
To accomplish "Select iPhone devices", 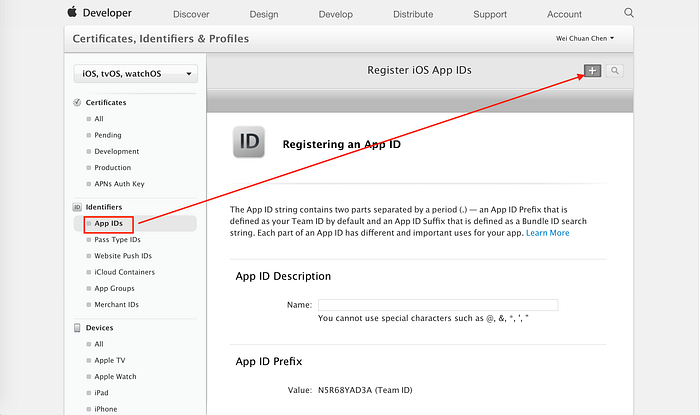I will click(x=105, y=409).
